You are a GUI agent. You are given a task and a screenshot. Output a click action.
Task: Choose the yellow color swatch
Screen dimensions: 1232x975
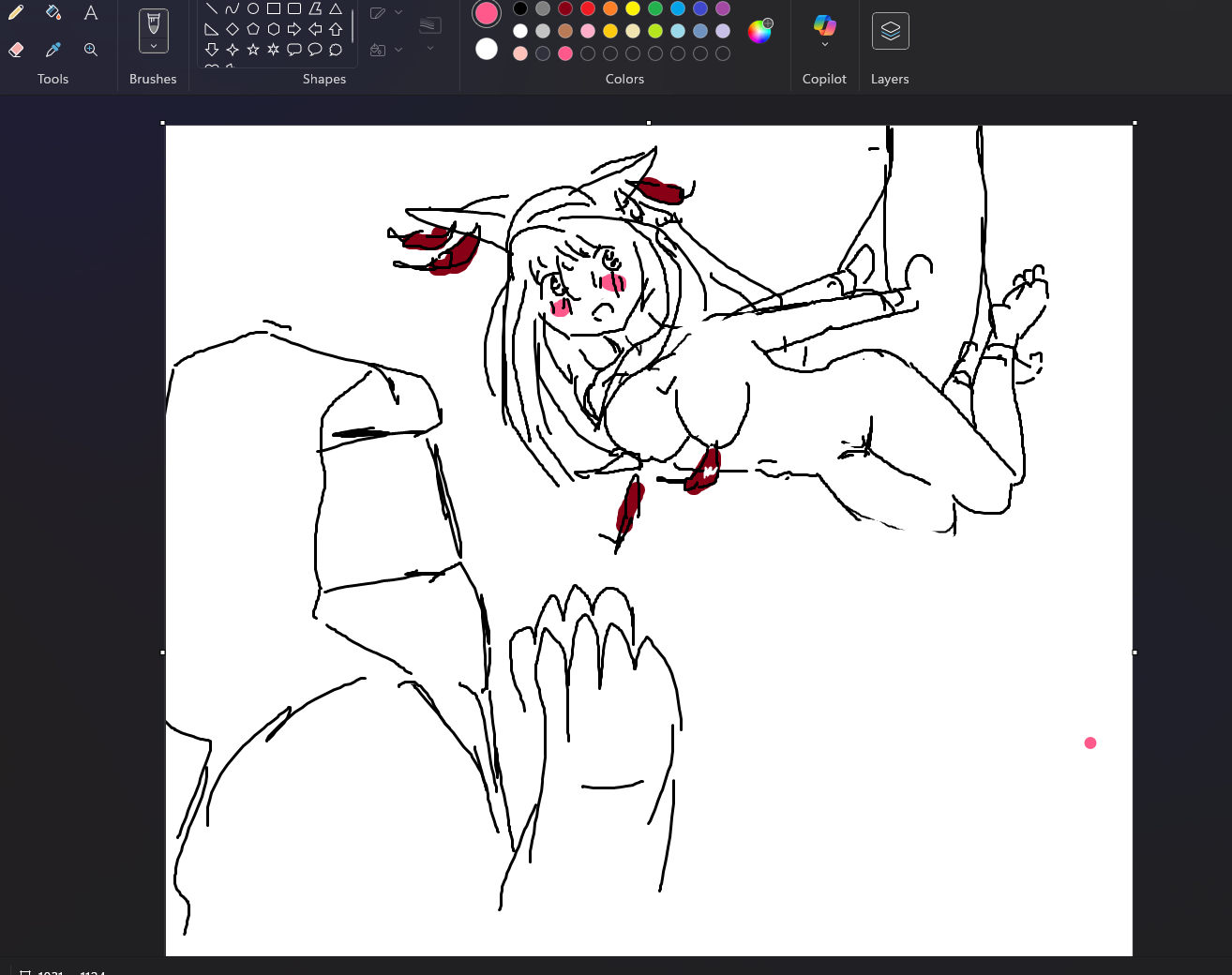pyautogui.click(x=633, y=8)
